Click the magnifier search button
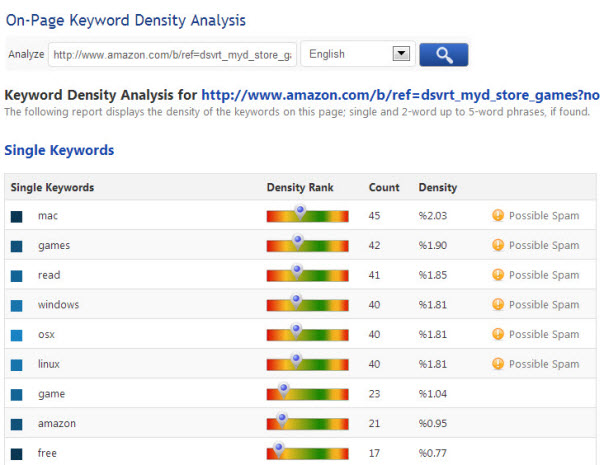This screenshot has height=465, width=600. point(443,54)
